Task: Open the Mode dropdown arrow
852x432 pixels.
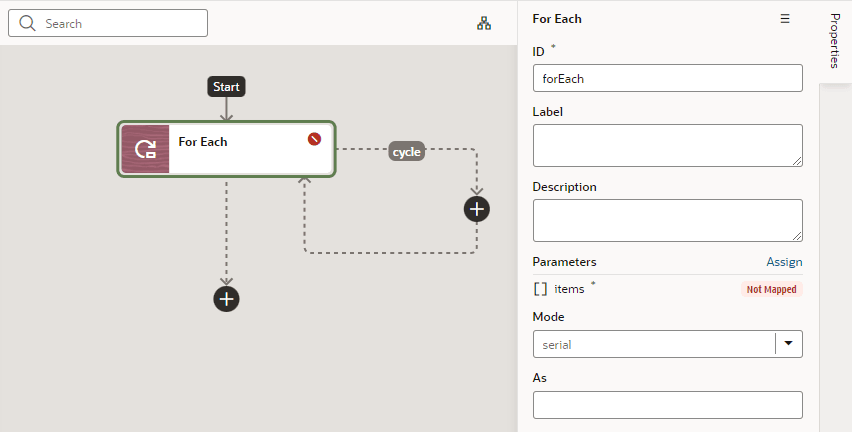Action: point(788,343)
